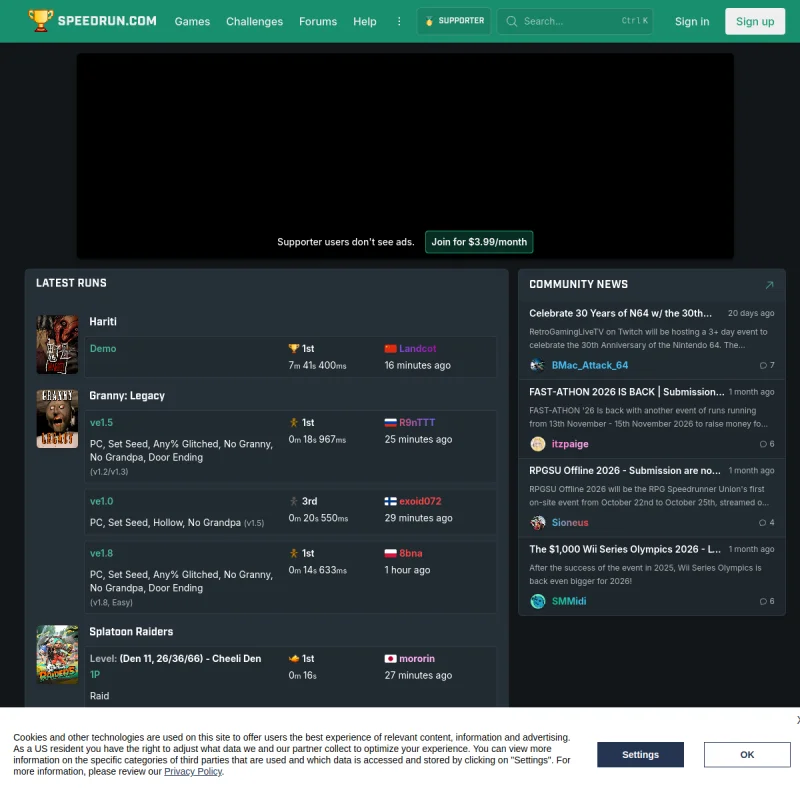Open the Splatoon Raiders game title

[x=131, y=632]
